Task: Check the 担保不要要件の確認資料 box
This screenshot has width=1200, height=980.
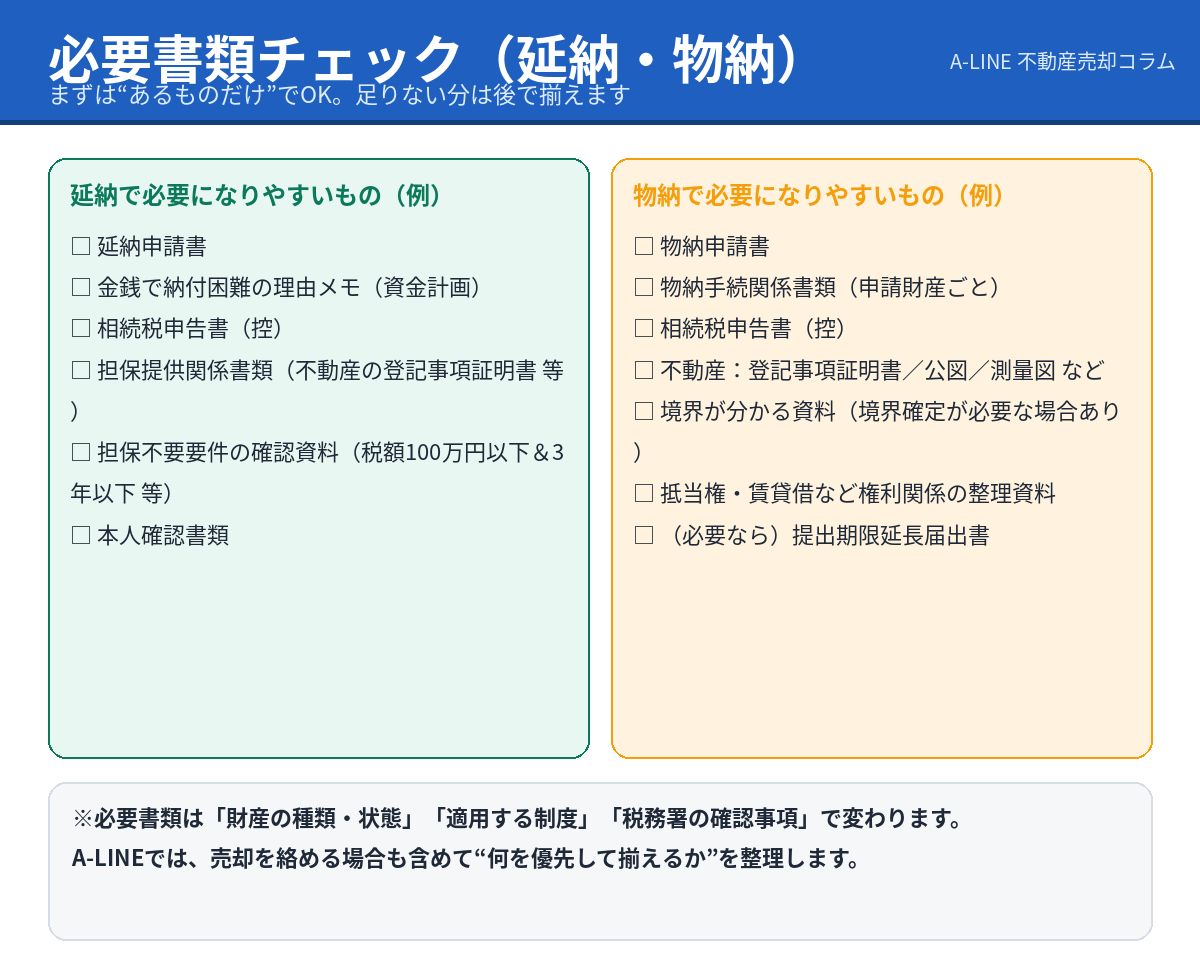Action: point(81,453)
